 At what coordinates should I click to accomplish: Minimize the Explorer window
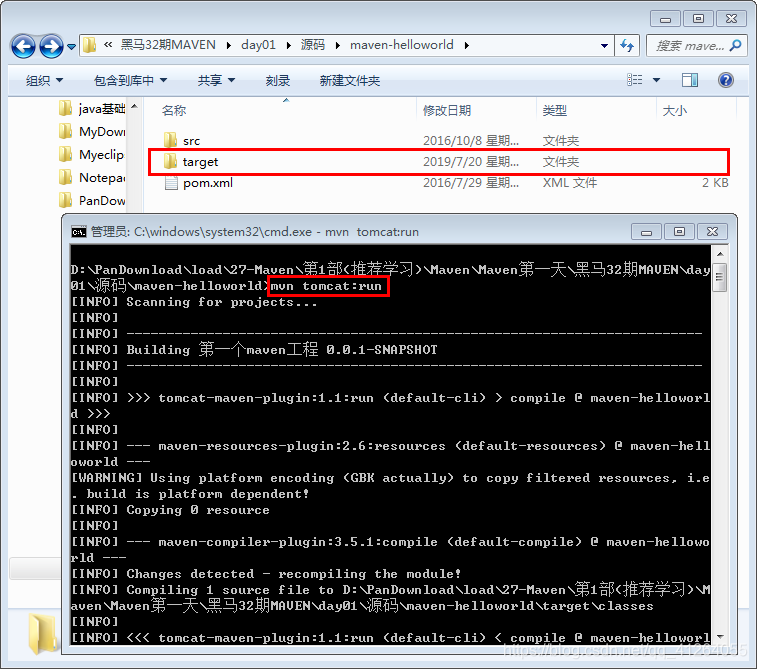[665, 19]
